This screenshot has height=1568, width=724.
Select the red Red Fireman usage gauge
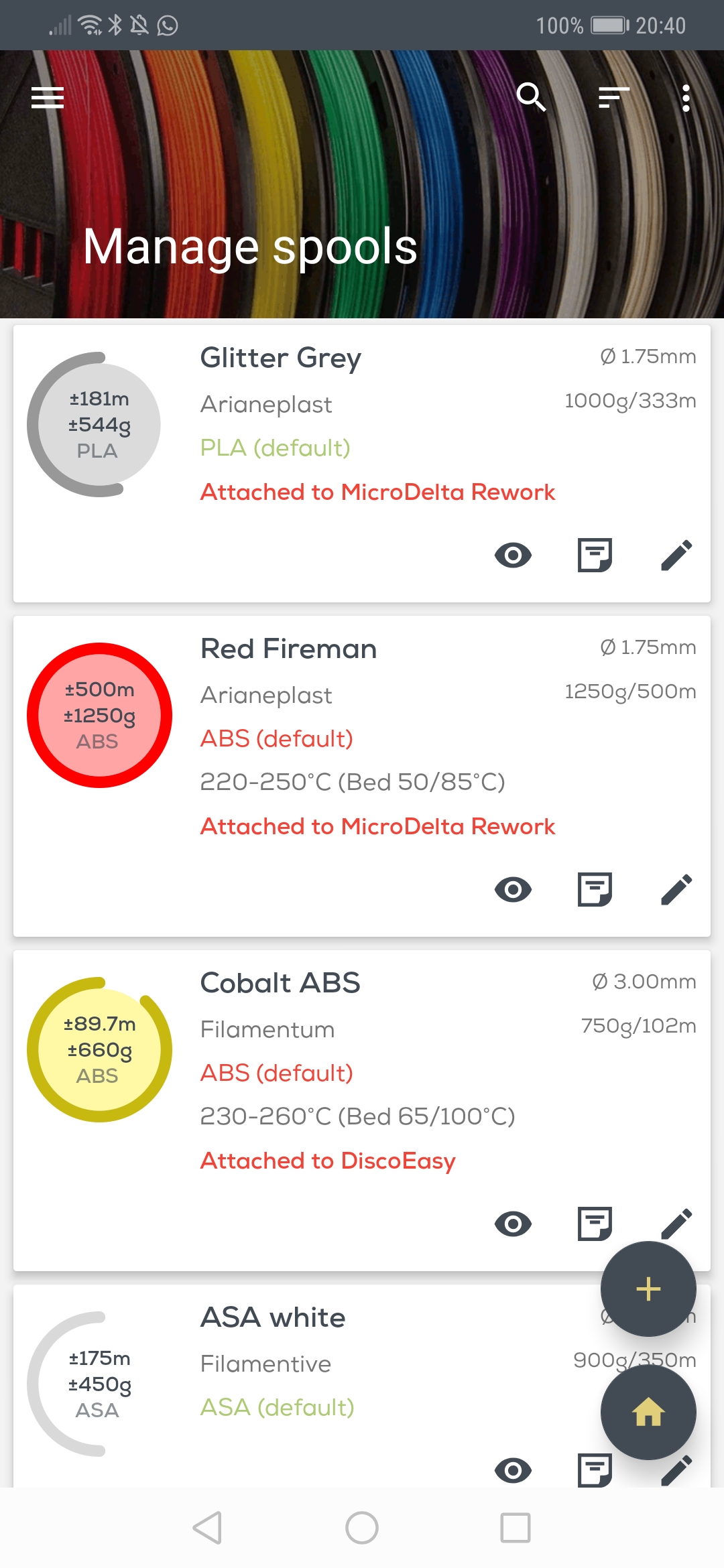pos(99,715)
